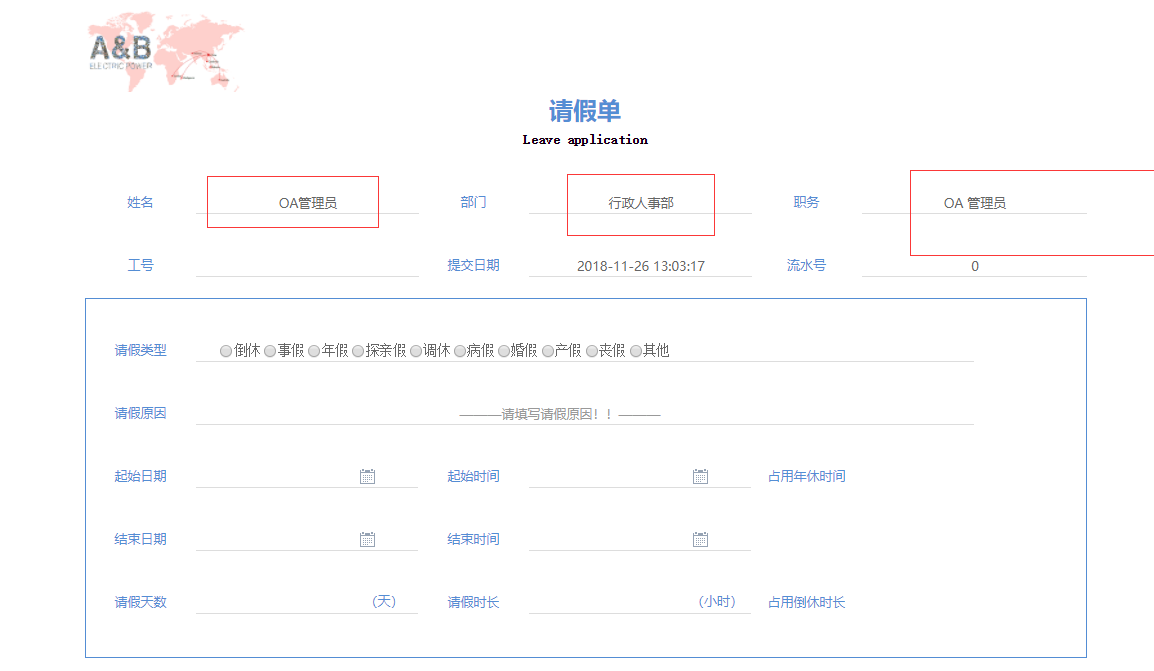Image resolution: width=1154 pixels, height=671 pixels.
Task: Open the 结束时间 calendar picker icon
Action: coord(700,540)
